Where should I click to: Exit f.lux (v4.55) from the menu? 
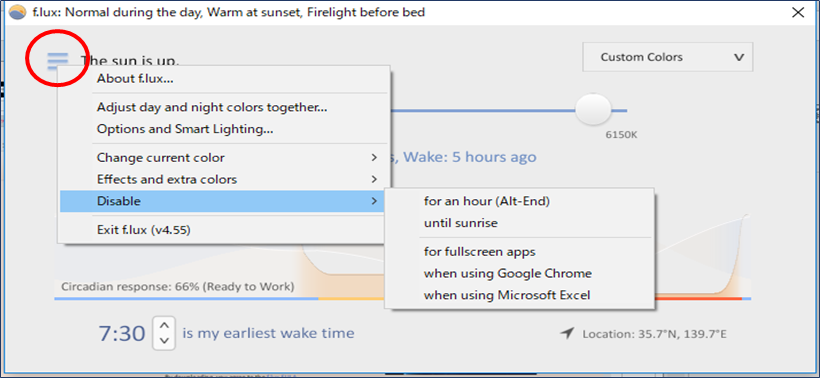pos(224,230)
